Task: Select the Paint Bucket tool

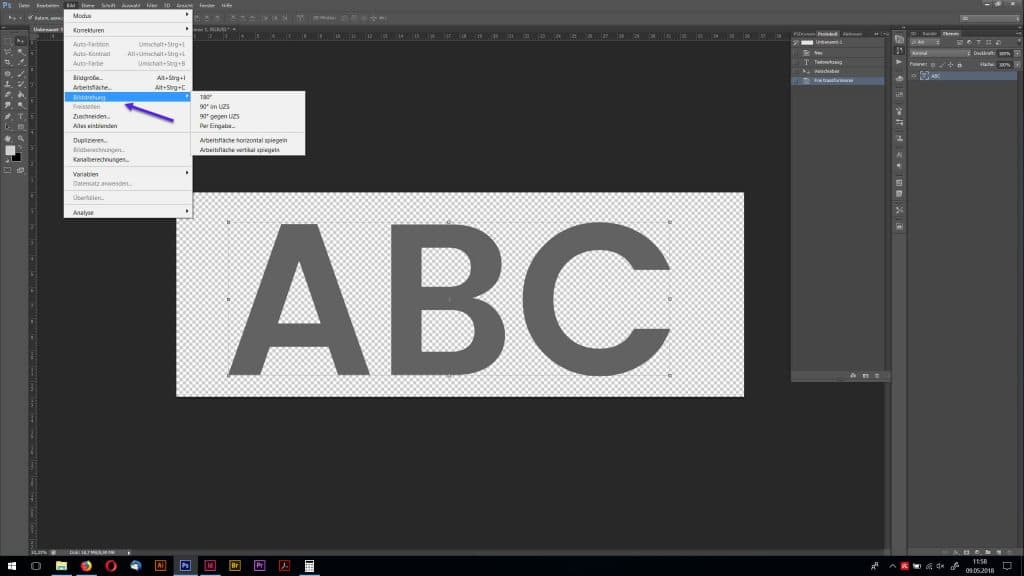Action: click(20, 95)
